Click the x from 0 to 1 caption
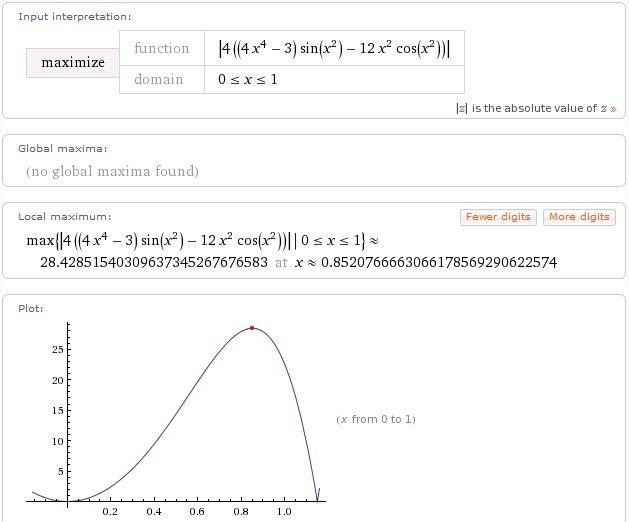The height and width of the screenshot is (522, 629). pyautogui.click(x=375, y=419)
